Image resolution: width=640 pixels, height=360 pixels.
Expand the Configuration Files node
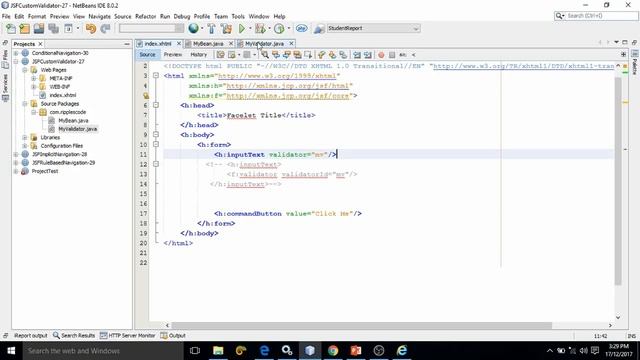click(25, 146)
